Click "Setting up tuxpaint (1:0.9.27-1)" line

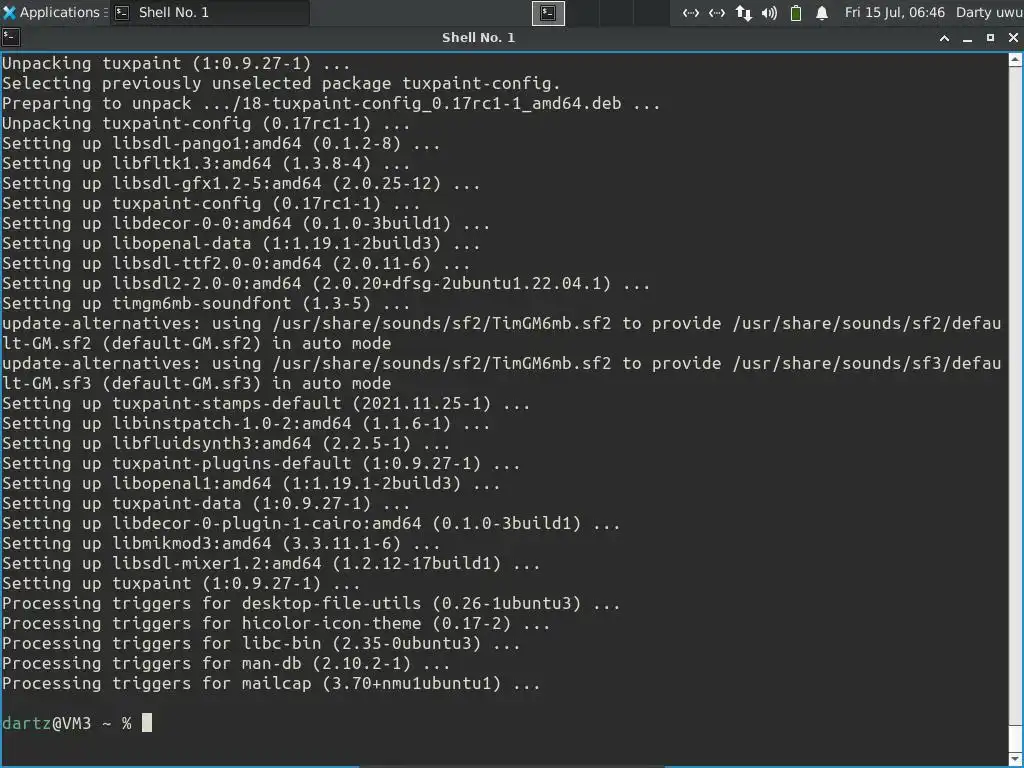182,584
